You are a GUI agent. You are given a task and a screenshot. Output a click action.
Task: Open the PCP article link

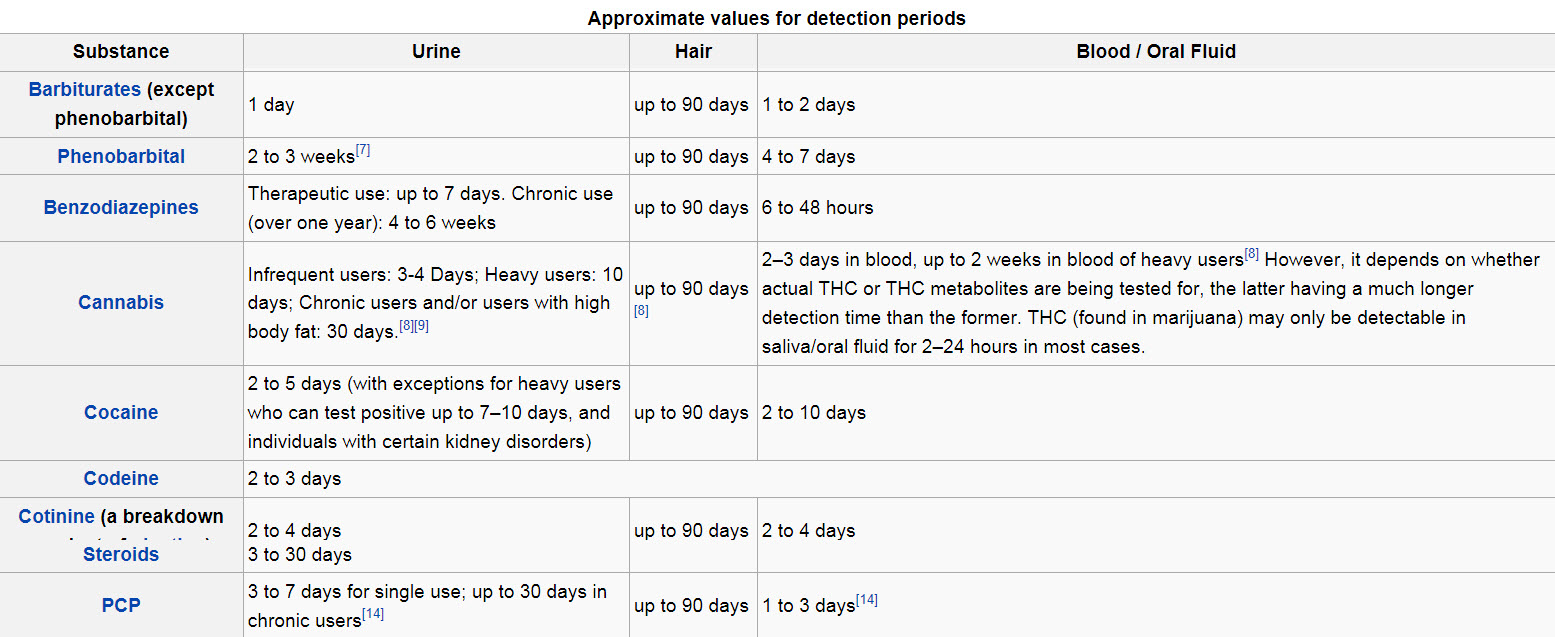[121, 605]
